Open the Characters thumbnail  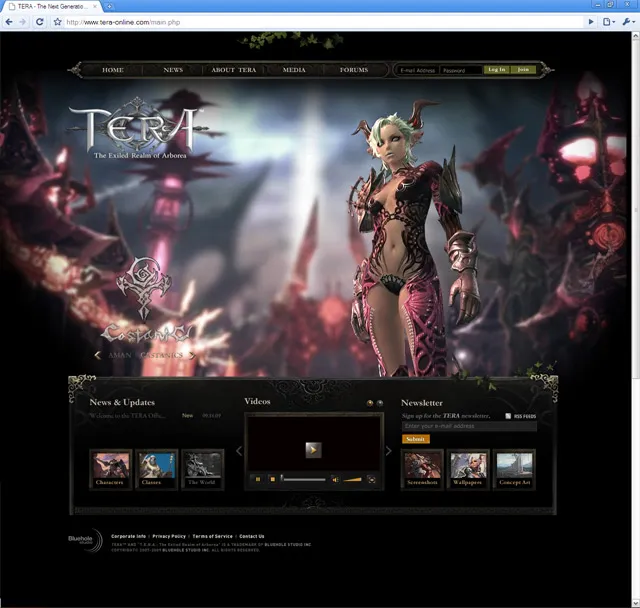[111, 469]
